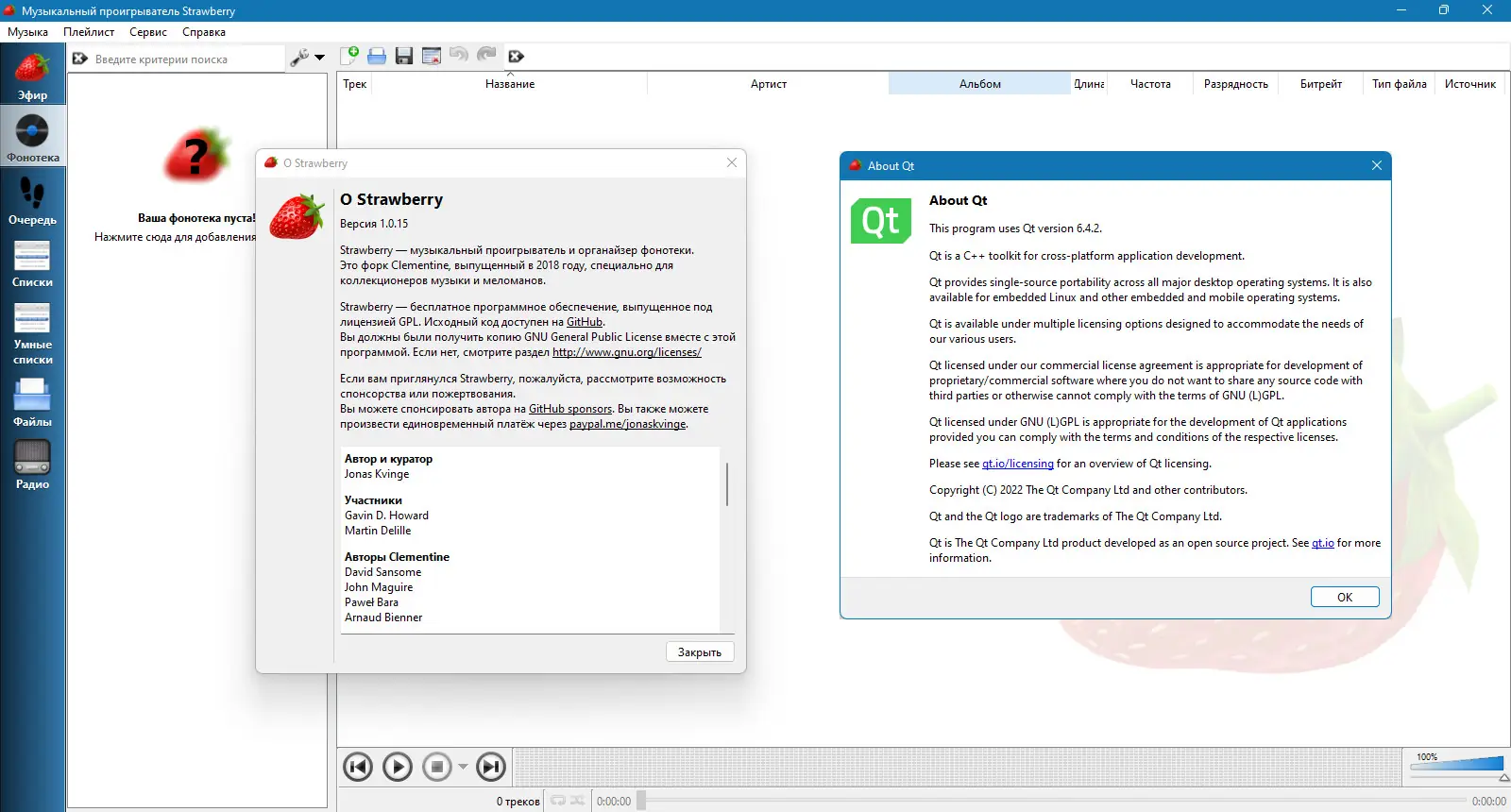Viewport: 1511px width, 812px height.
Task: Open the Очередь (Queue) sidebar tab
Action: tap(32, 202)
